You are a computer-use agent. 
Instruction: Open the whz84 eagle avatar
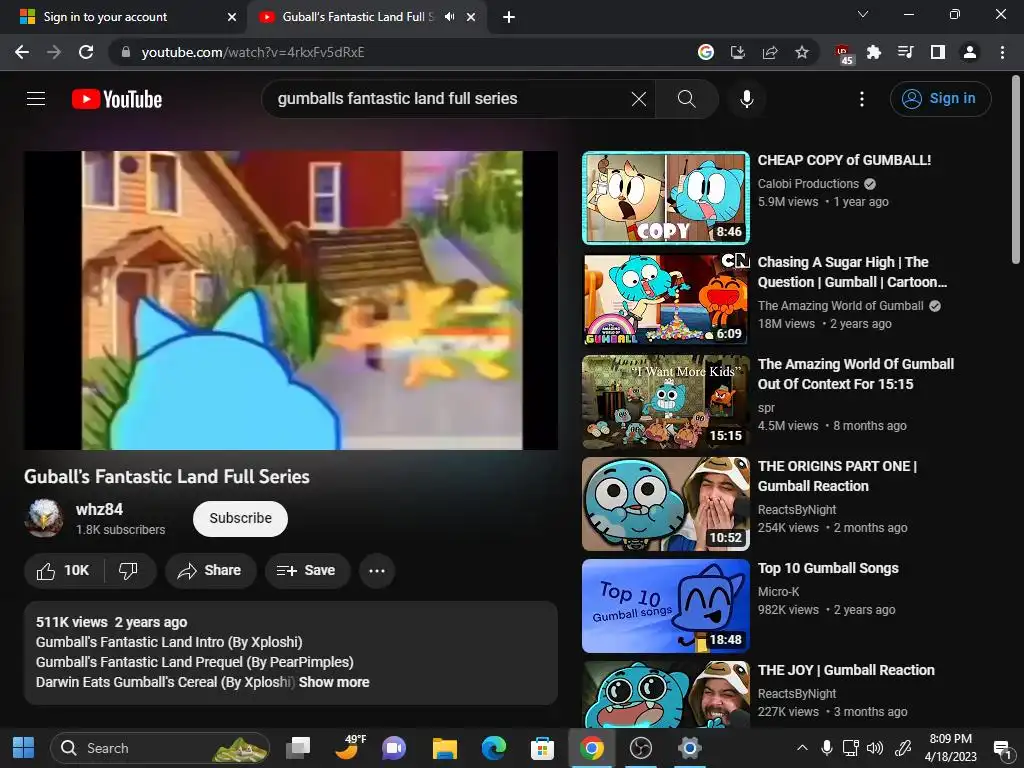click(44, 518)
